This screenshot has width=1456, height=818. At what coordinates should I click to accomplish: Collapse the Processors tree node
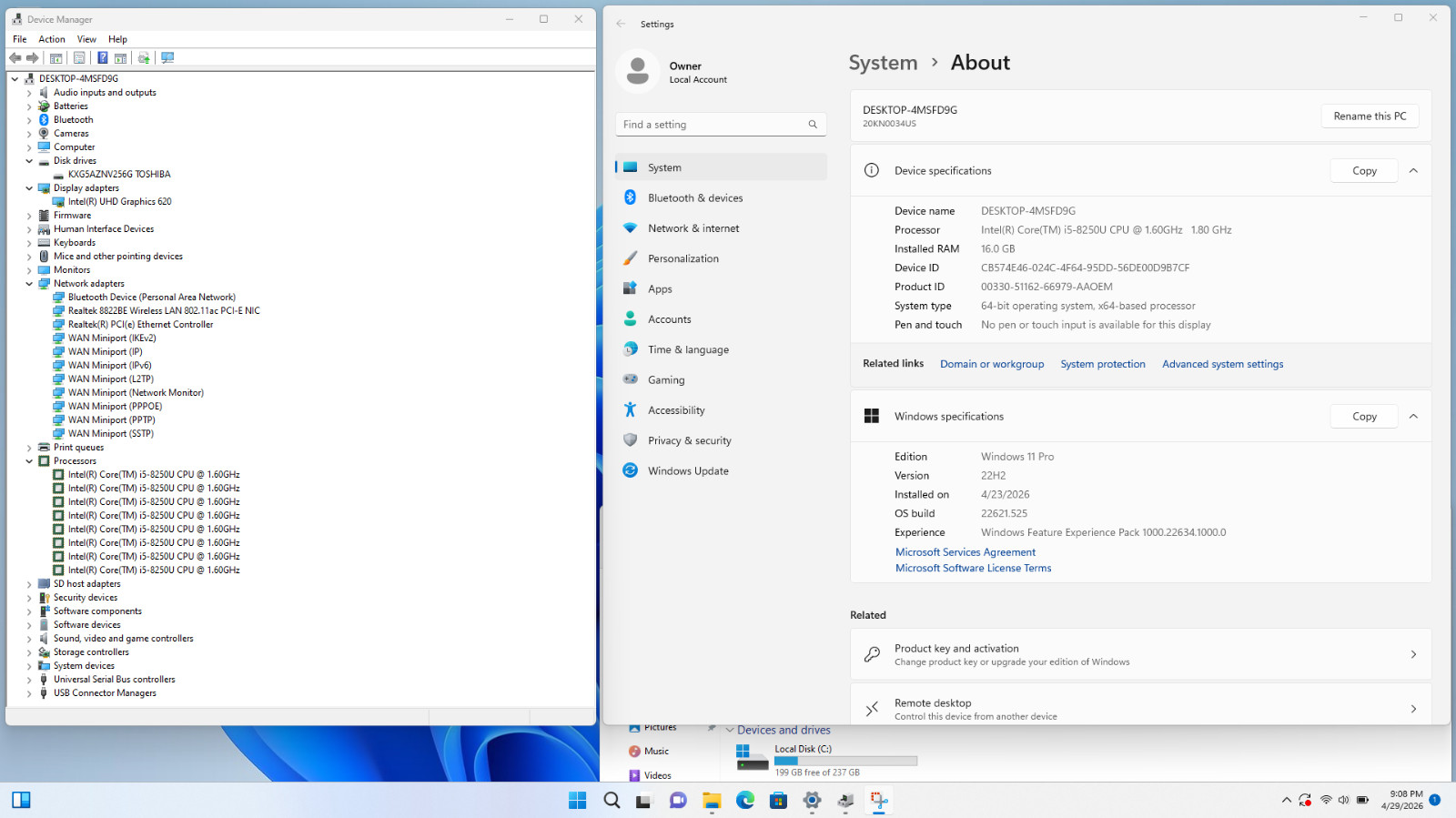tap(29, 461)
